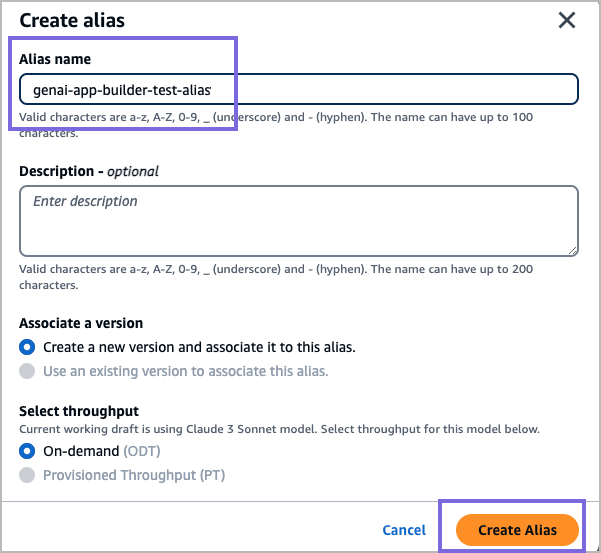Click the (PT) abbreviation text
This screenshot has height=553, width=601.
pos(212,475)
